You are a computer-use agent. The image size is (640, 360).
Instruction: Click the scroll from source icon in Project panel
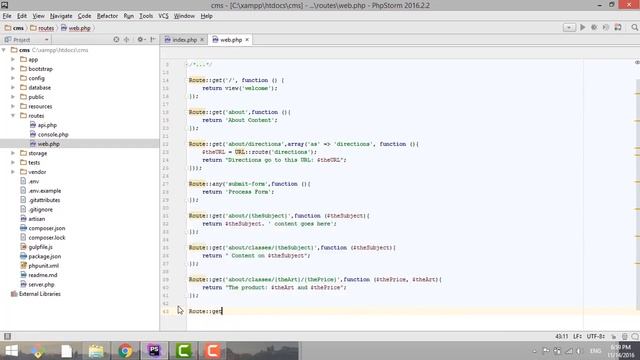116,40
